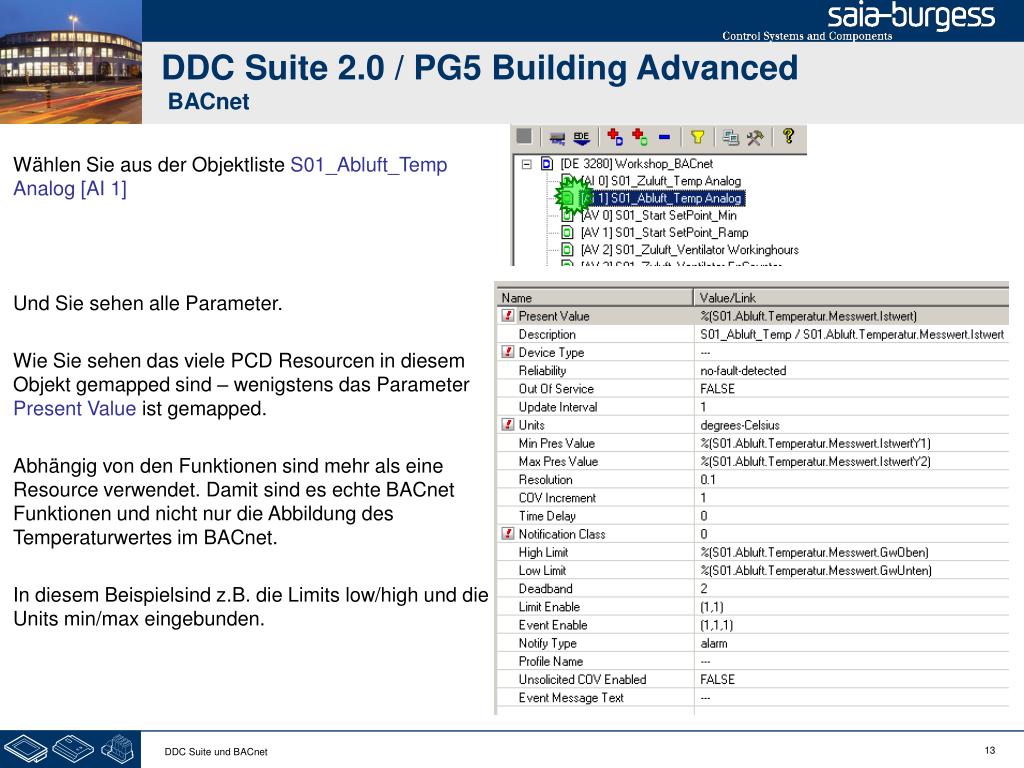Click the EDE export toolbar icon
This screenshot has height=768, width=1024.
point(581,137)
